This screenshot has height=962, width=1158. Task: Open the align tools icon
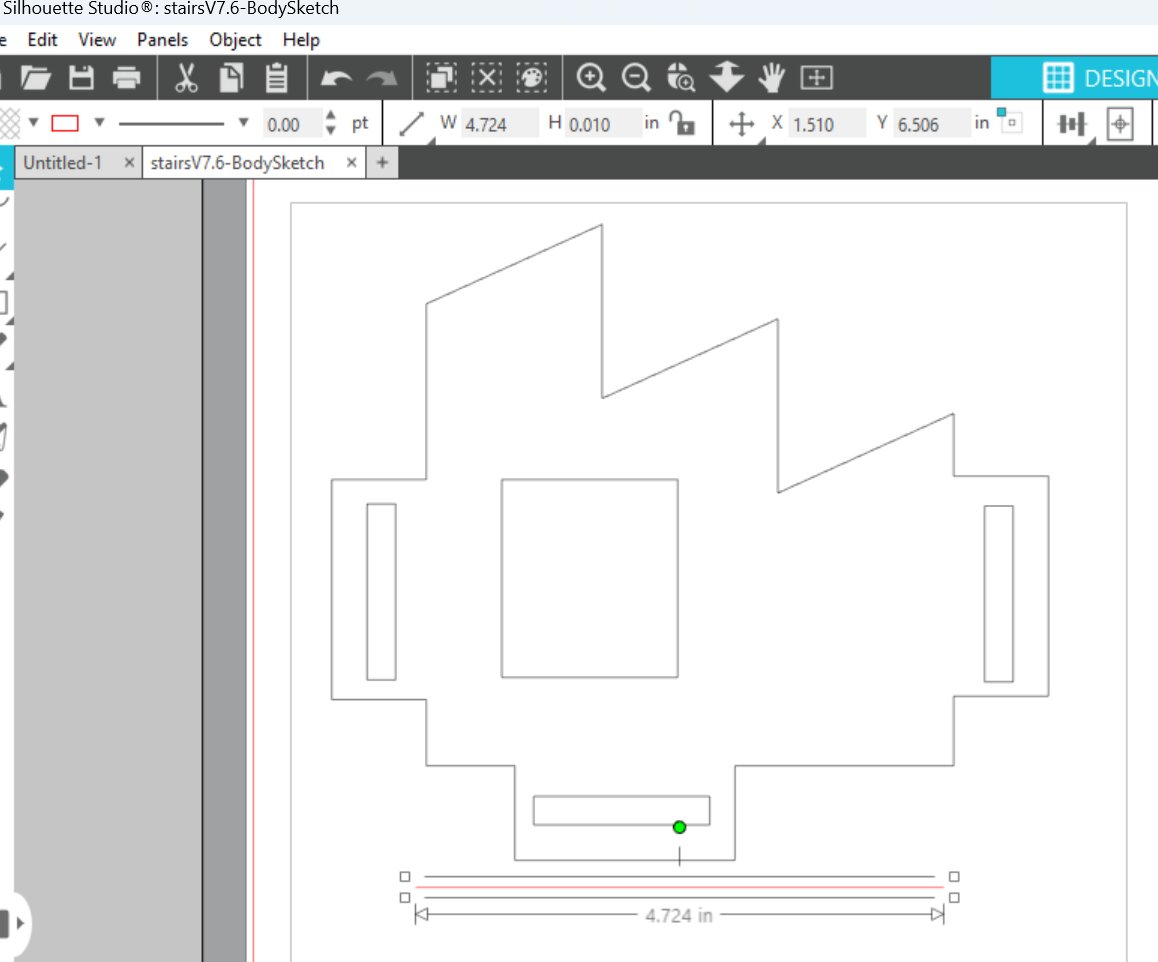pos(1072,123)
